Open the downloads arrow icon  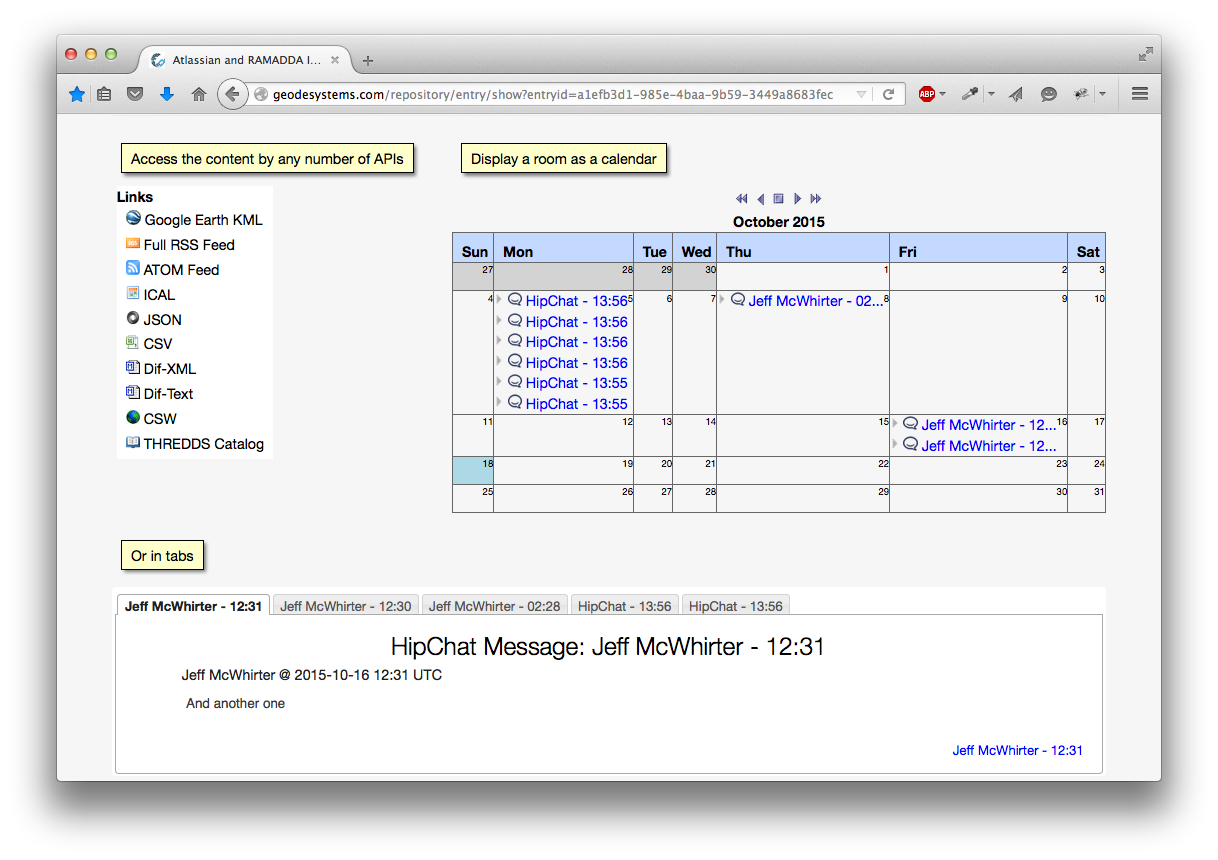(x=167, y=94)
